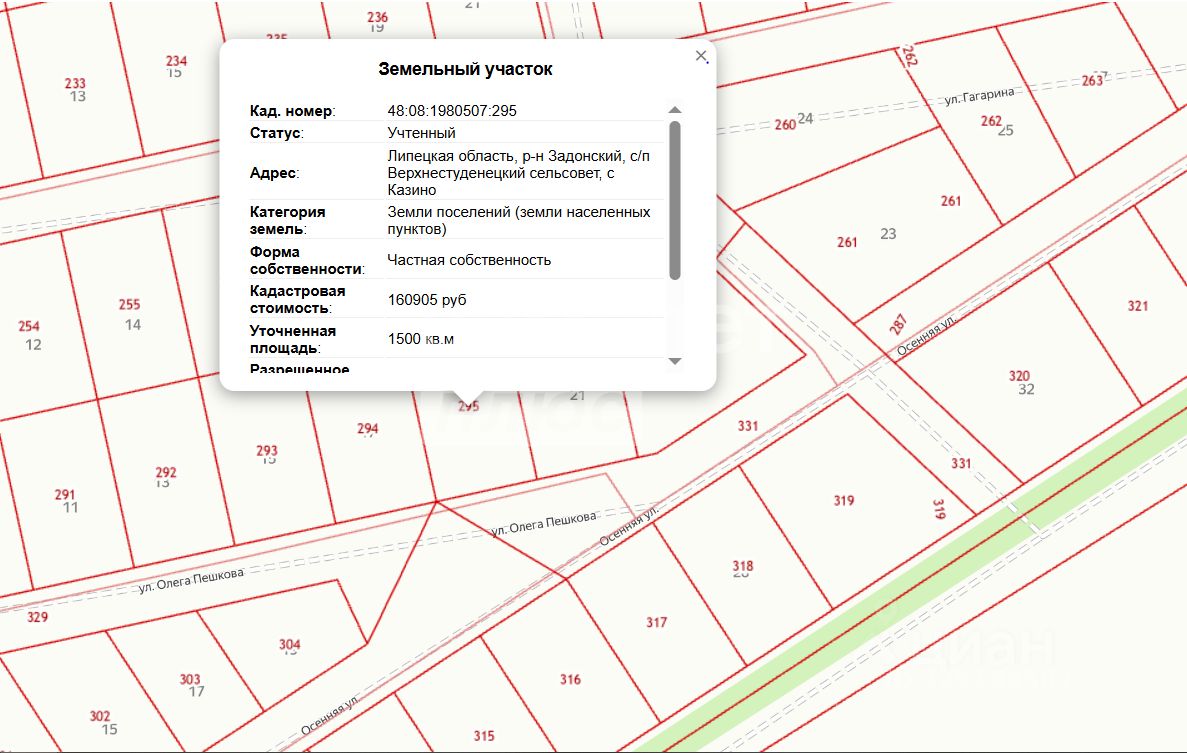
Task: Select parcel 318 on the map
Action: (743, 566)
